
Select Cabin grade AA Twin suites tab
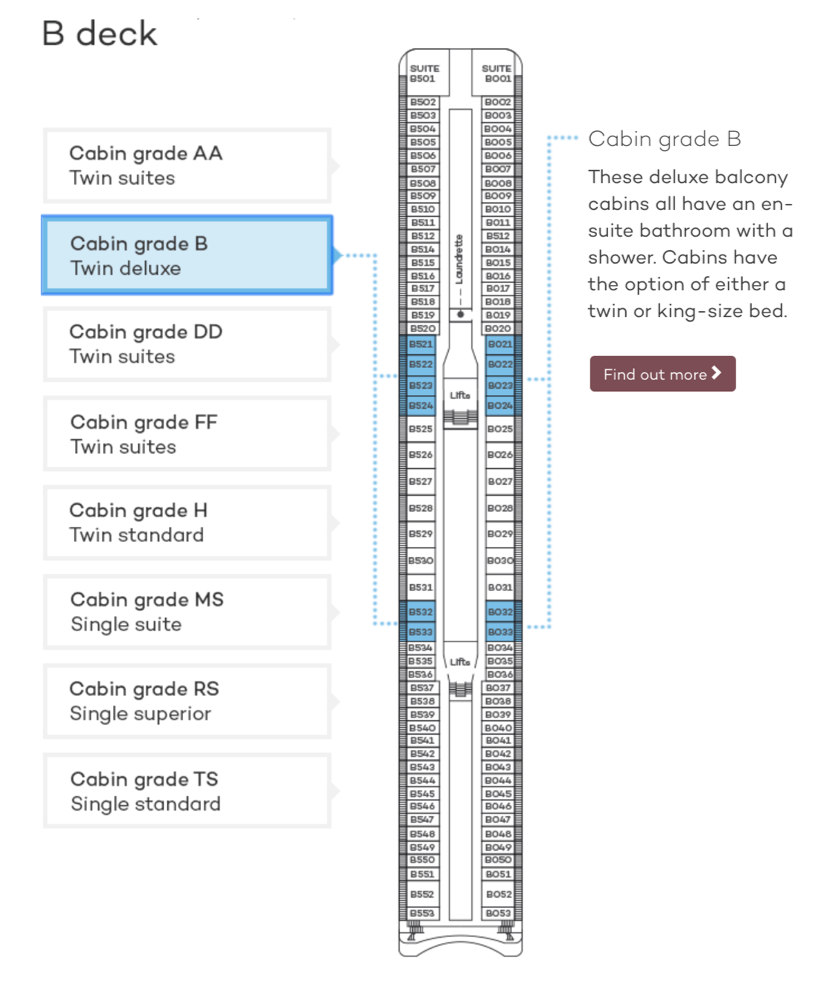tap(187, 166)
